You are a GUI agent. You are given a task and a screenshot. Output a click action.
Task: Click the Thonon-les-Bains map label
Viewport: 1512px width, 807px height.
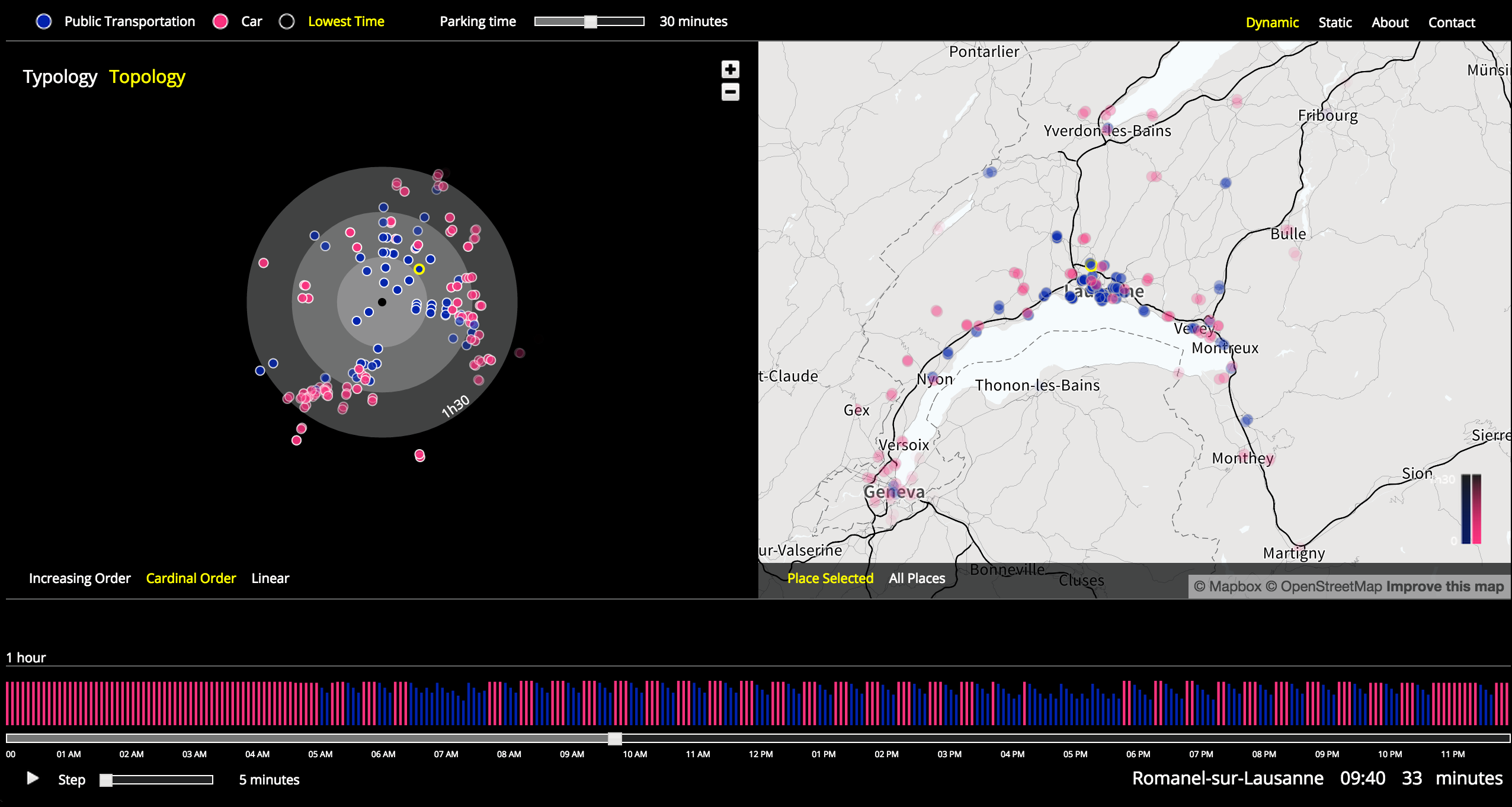pyautogui.click(x=1037, y=385)
